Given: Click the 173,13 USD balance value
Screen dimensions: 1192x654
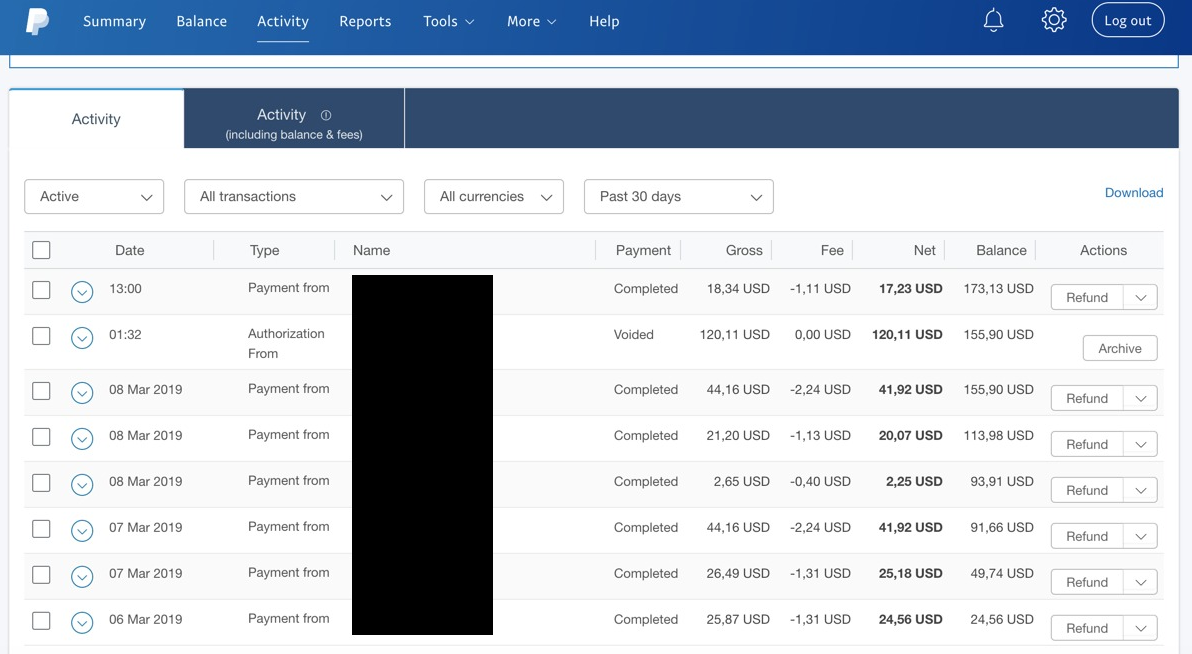Looking at the screenshot, I should 998,289.
